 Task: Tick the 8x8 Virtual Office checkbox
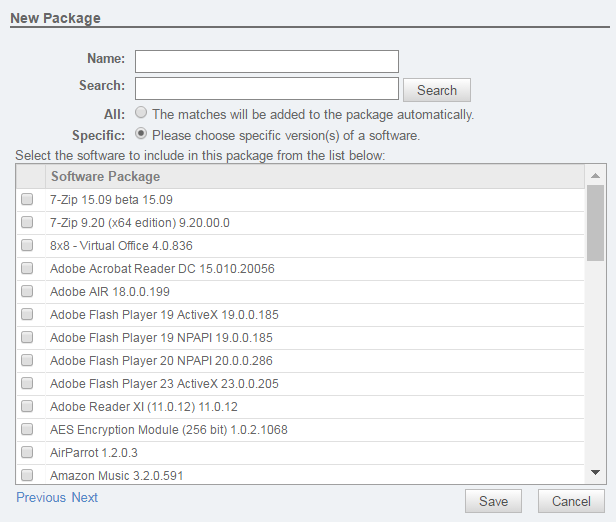point(27,245)
